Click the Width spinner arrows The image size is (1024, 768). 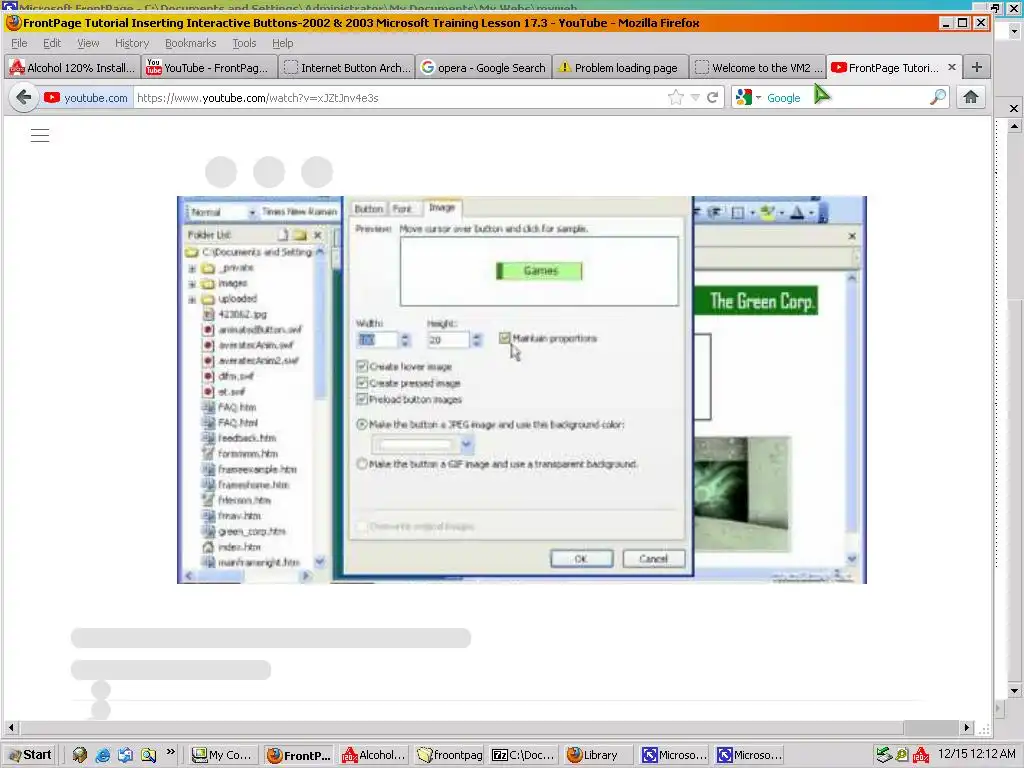click(x=405, y=340)
